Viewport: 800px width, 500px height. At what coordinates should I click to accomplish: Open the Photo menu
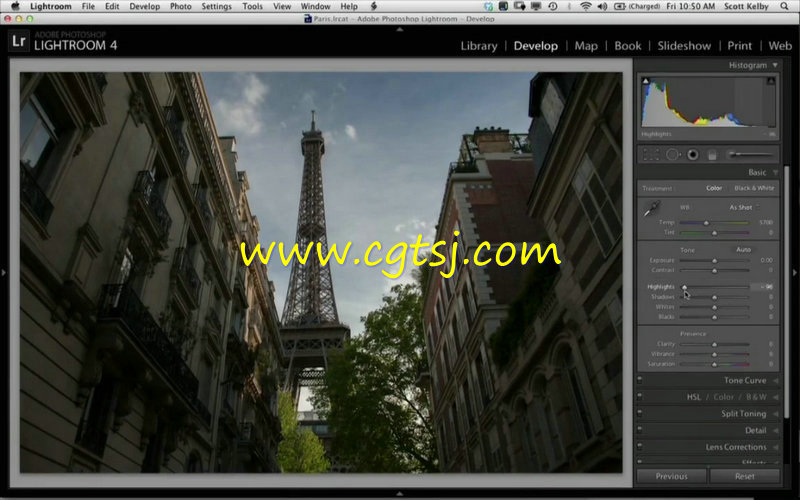[x=181, y=6]
